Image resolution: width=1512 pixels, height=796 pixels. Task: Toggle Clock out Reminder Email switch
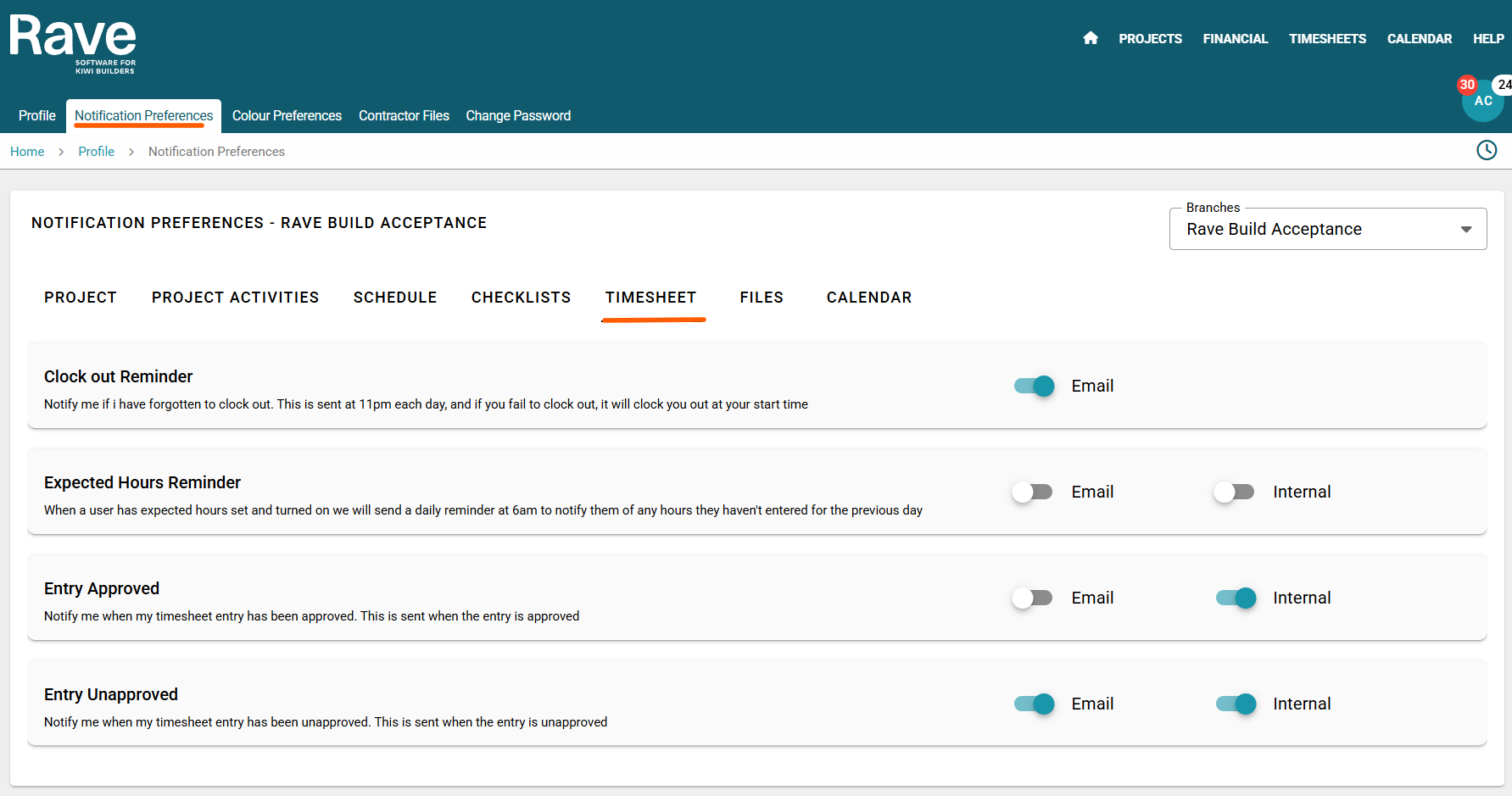1034,386
